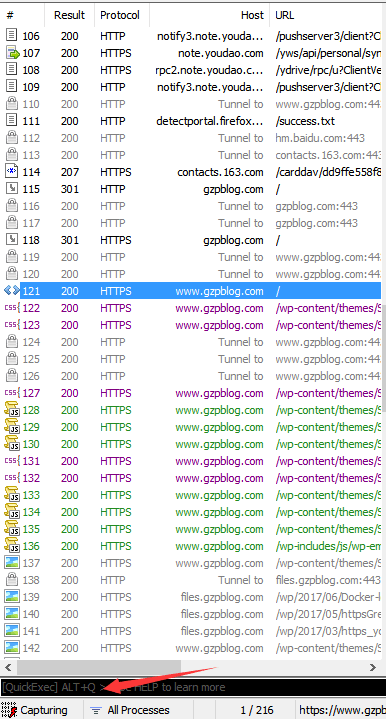Screen dimensions: 386x719
Task: Select /wp/2017/06/Docker URL in row 139
Action: (328, 597)
